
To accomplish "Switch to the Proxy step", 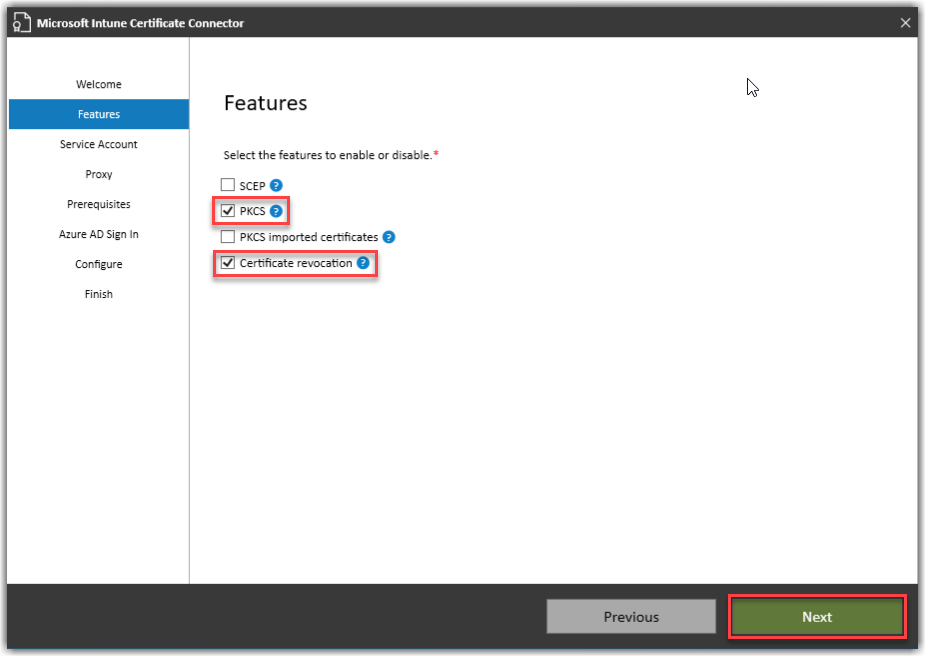I will (x=99, y=174).
